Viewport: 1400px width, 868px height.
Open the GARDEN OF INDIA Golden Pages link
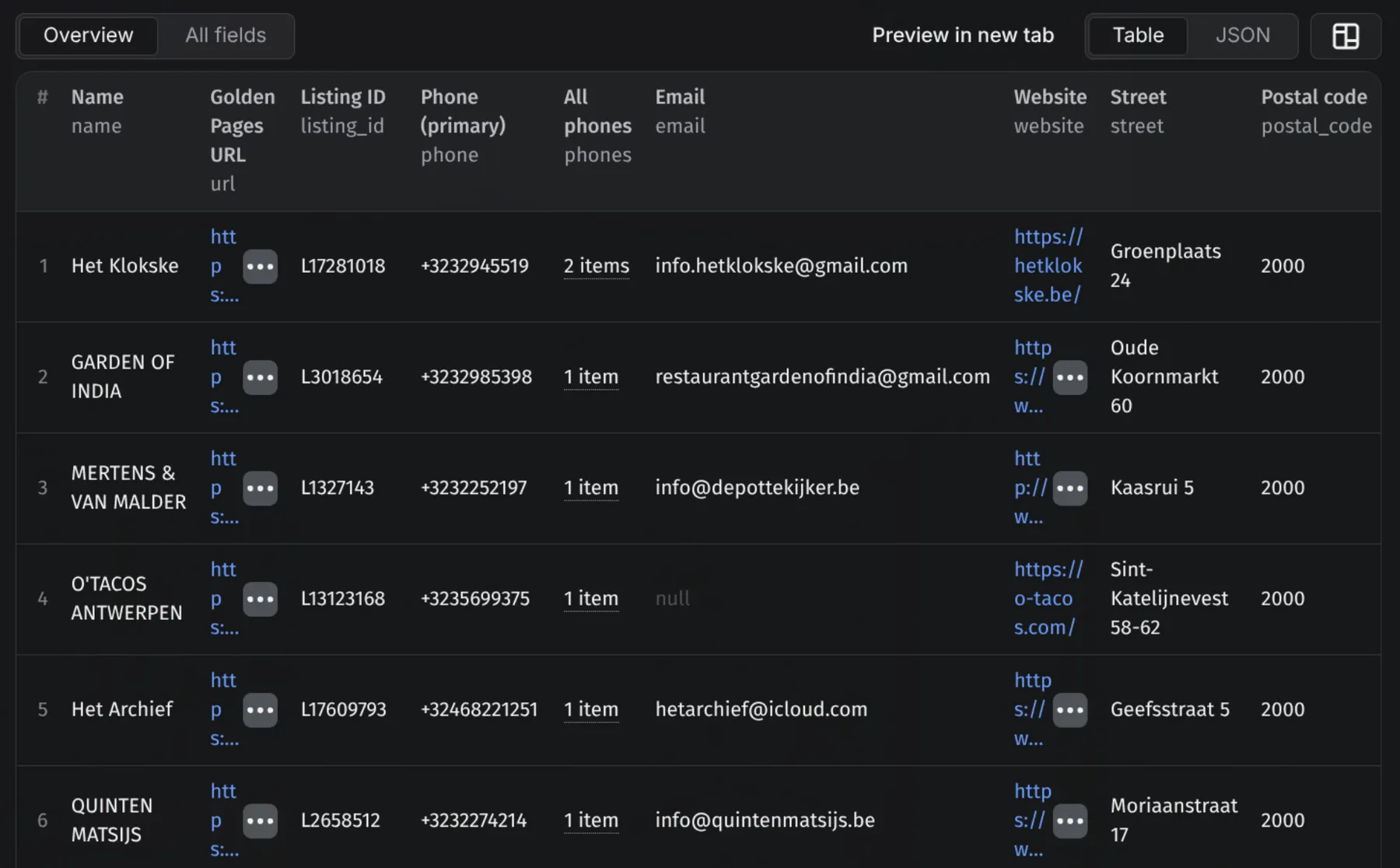tap(224, 377)
